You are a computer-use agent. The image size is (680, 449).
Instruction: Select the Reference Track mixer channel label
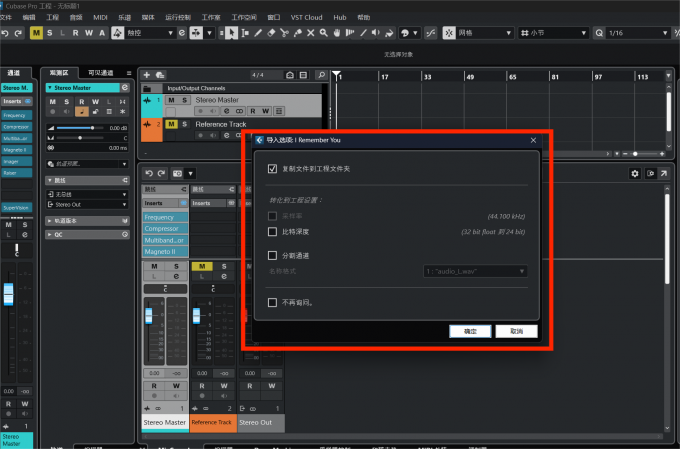(x=212, y=422)
